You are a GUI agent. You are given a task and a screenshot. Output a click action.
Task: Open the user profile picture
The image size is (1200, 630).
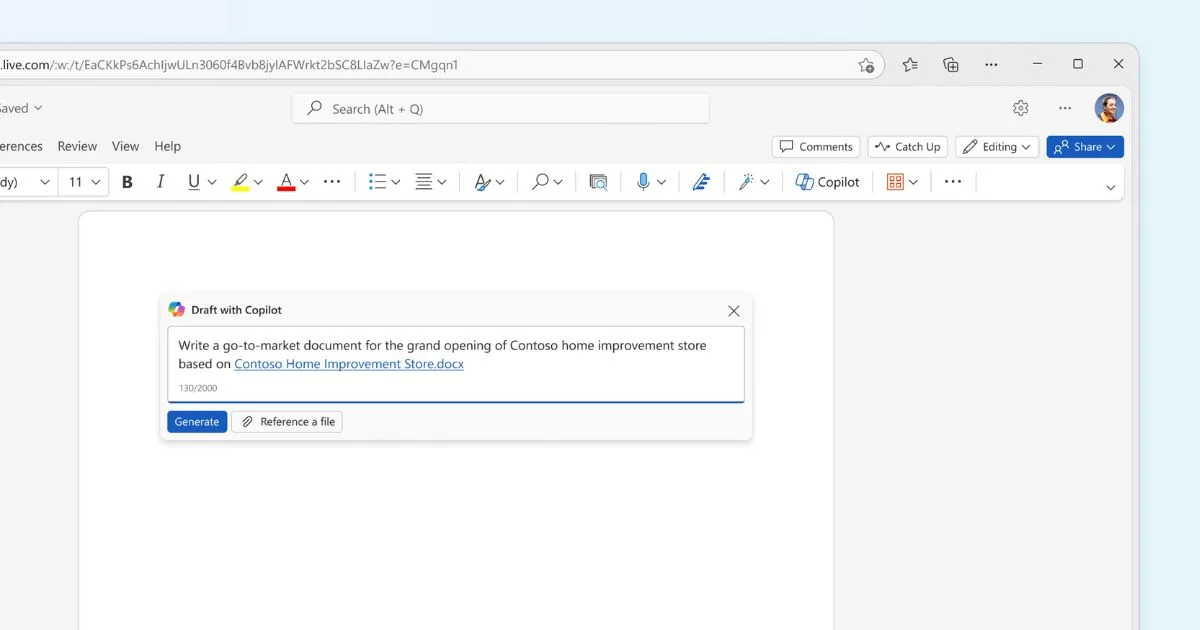pos(1109,108)
